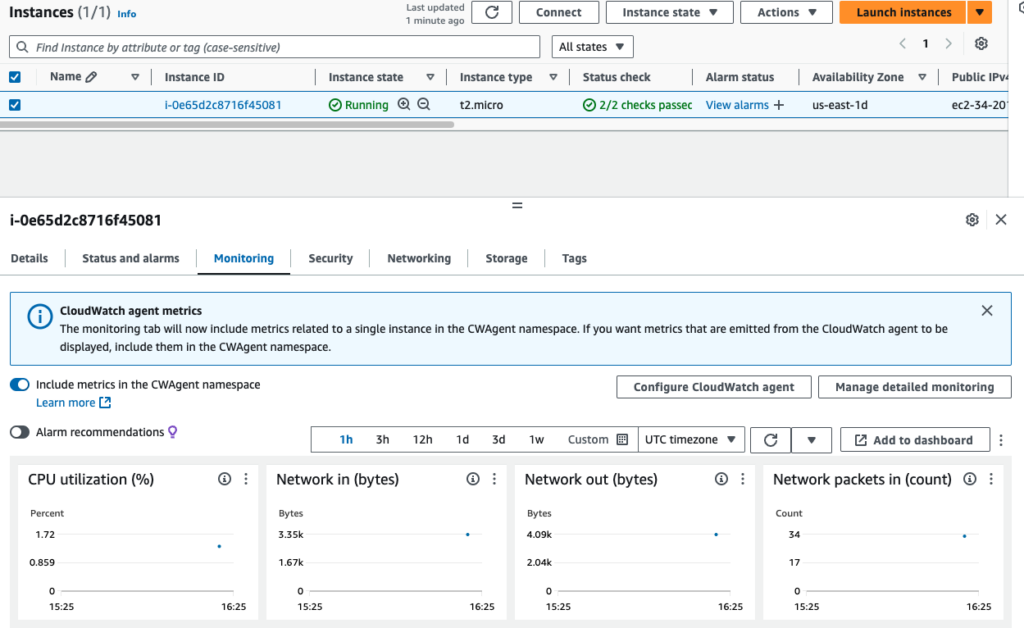Click the Launch instances button
Image resolution: width=1024 pixels, height=628 pixels.
pyautogui.click(x=904, y=12)
